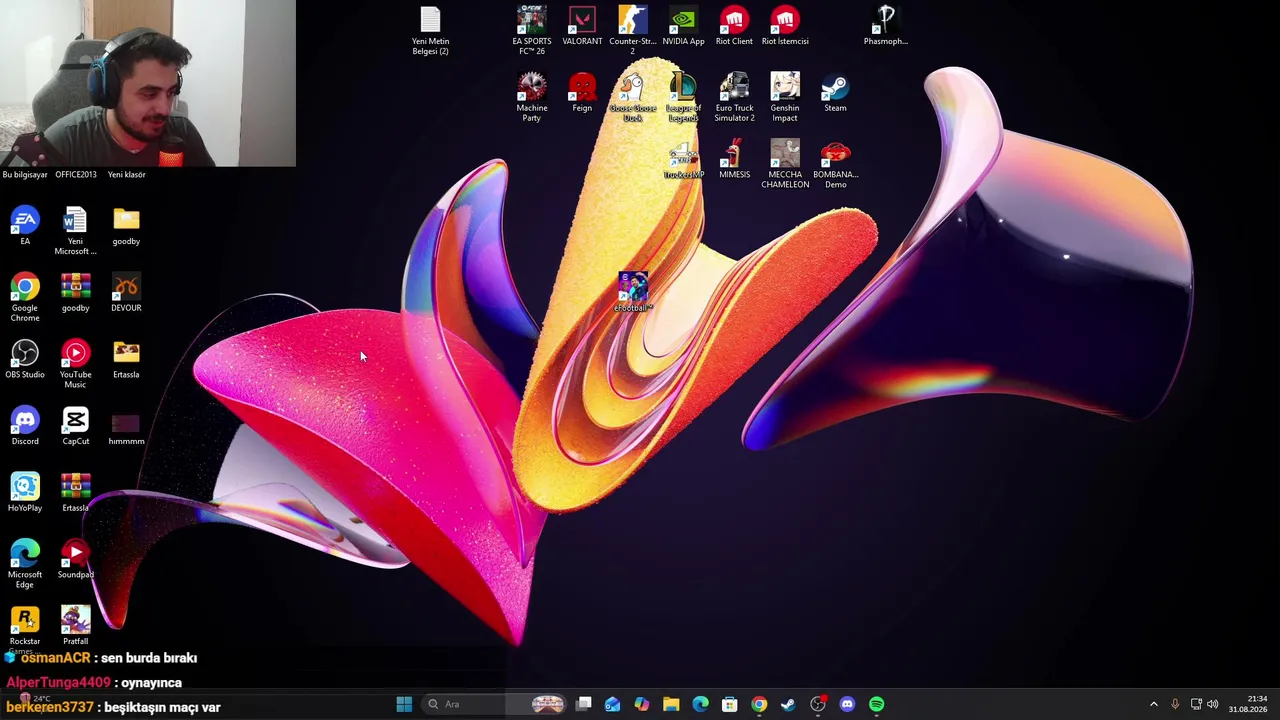1280x720 pixels.
Task: Select the BOMBANA Demo desktop shortcut
Action: pyautogui.click(x=835, y=165)
